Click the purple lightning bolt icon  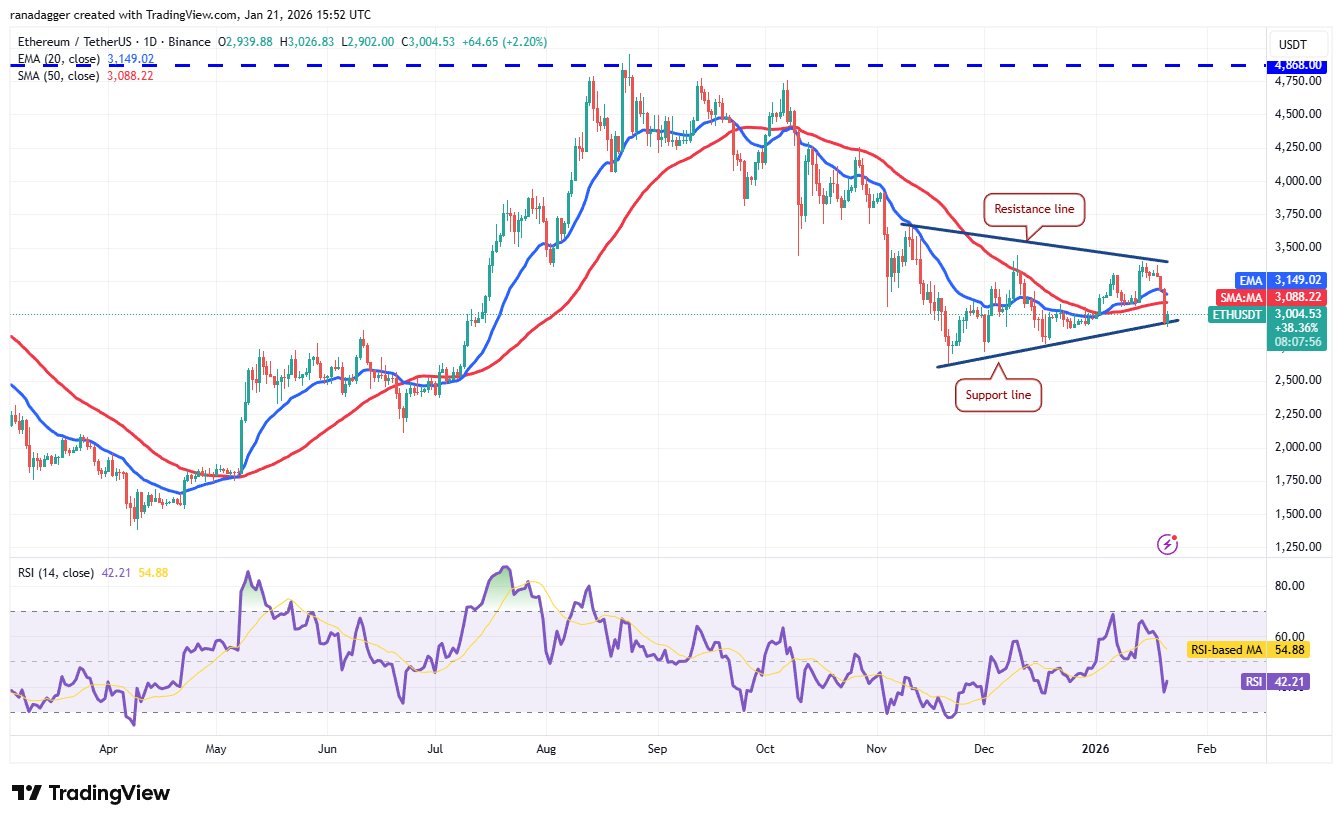pos(1167,544)
